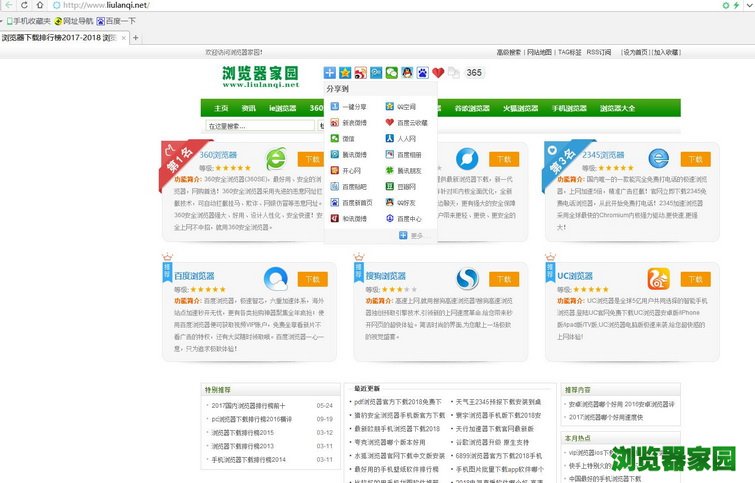755x483 pixels.
Task: Click the Tencent Weibo icon in the share bar
Action: coord(376,73)
